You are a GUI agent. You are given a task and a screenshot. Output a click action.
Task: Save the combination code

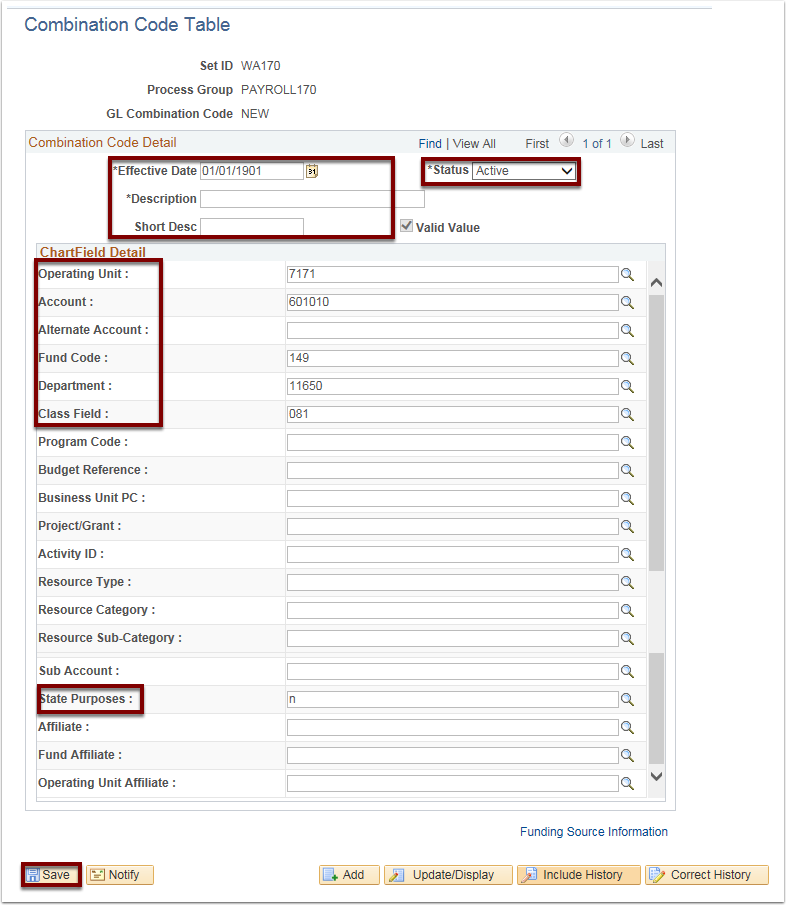tap(50, 875)
